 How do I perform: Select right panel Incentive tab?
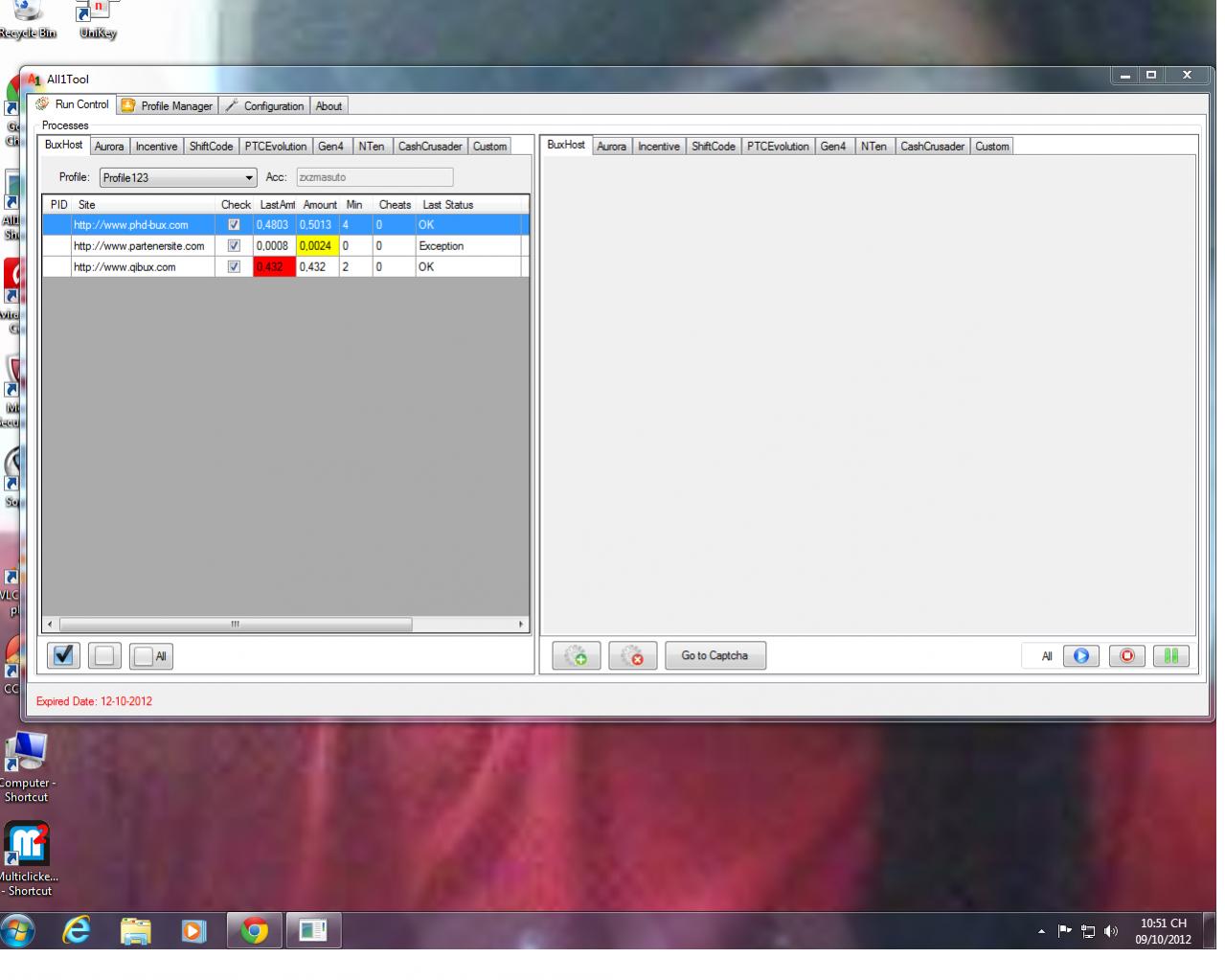pos(659,147)
